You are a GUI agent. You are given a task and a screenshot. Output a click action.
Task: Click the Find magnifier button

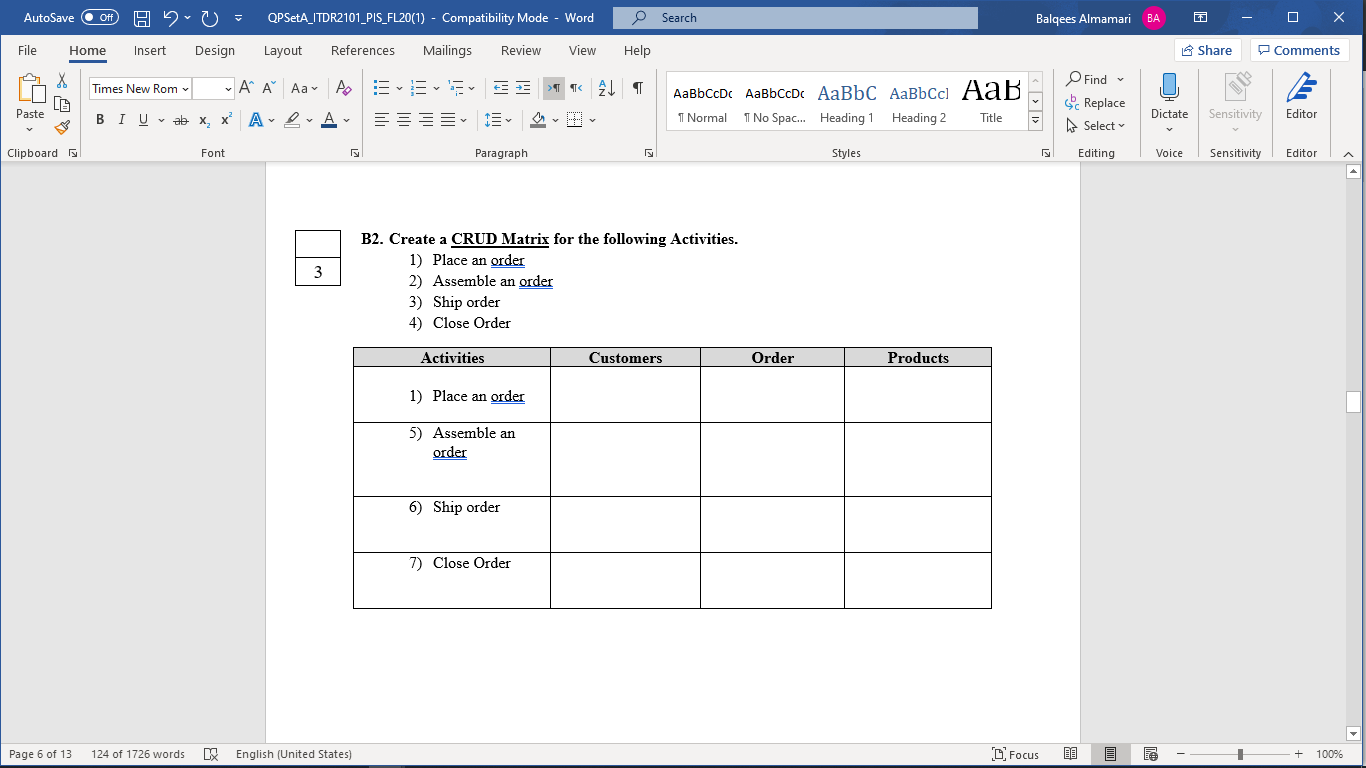click(x=1088, y=79)
